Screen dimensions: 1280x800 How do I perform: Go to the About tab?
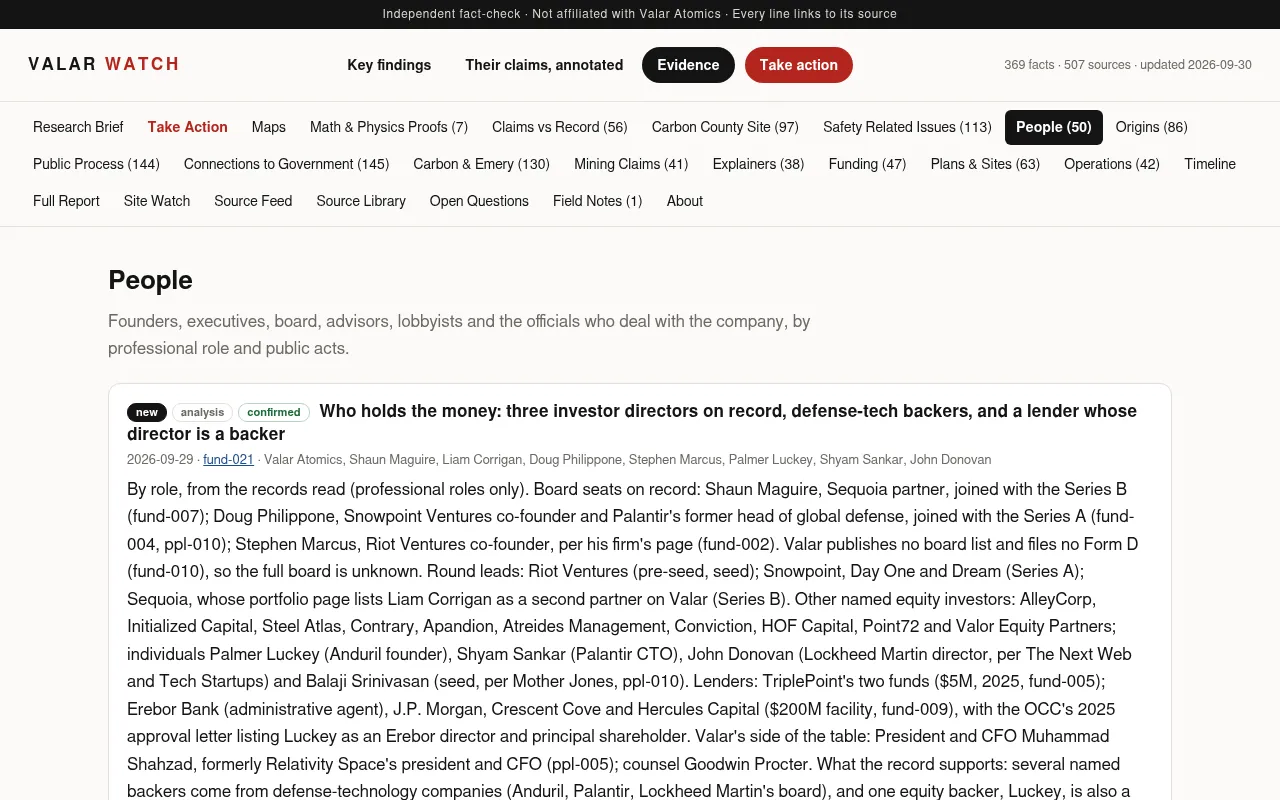(685, 201)
